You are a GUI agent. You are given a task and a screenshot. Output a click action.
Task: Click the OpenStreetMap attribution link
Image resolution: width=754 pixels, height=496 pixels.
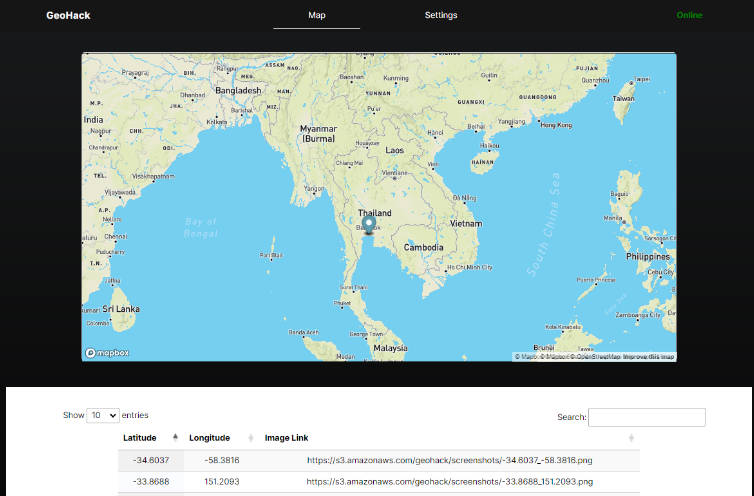coord(595,356)
